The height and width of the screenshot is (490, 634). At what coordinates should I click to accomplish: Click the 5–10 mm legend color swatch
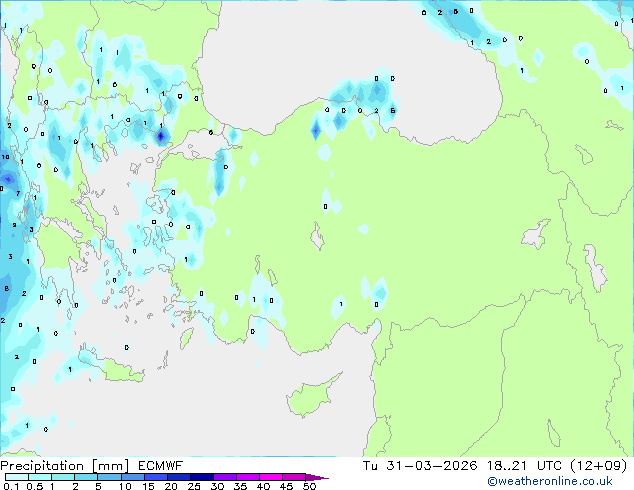point(109,477)
